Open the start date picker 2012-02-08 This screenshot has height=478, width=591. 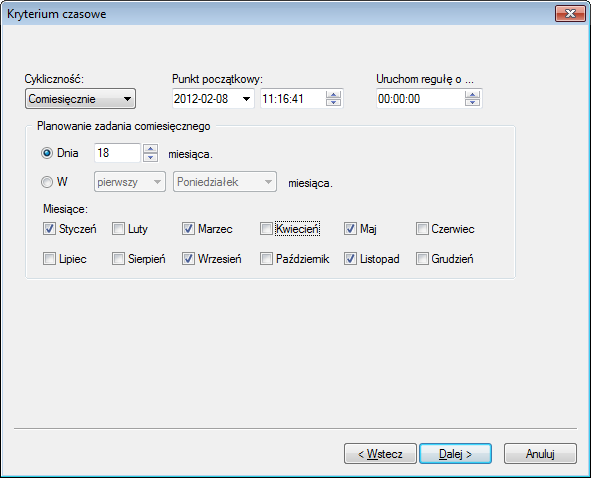coord(247,99)
